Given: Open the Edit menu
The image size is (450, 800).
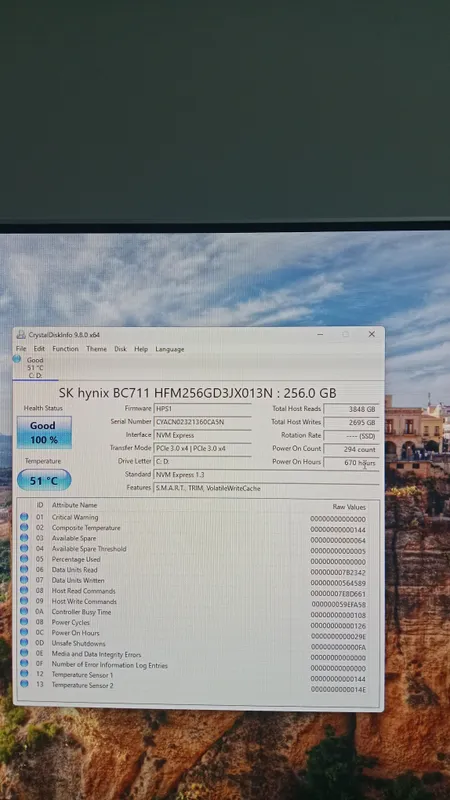Looking at the screenshot, I should point(39,349).
